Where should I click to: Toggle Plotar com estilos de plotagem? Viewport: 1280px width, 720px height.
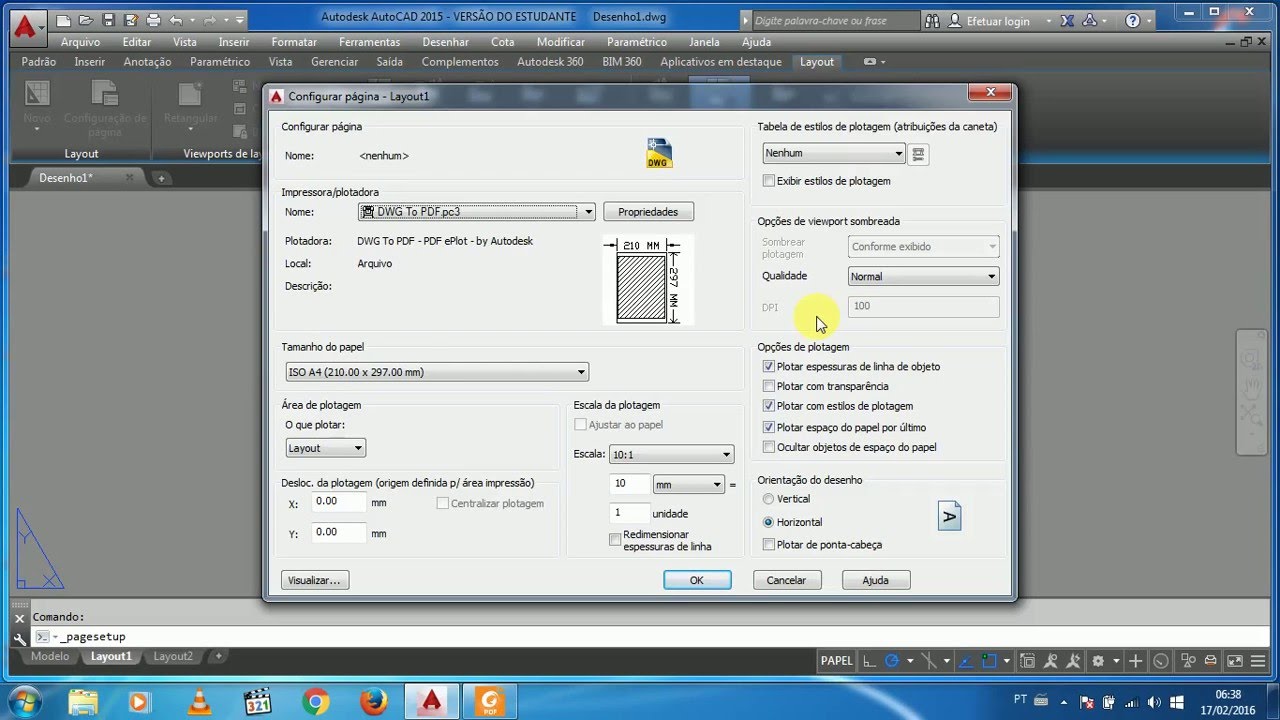click(x=769, y=406)
